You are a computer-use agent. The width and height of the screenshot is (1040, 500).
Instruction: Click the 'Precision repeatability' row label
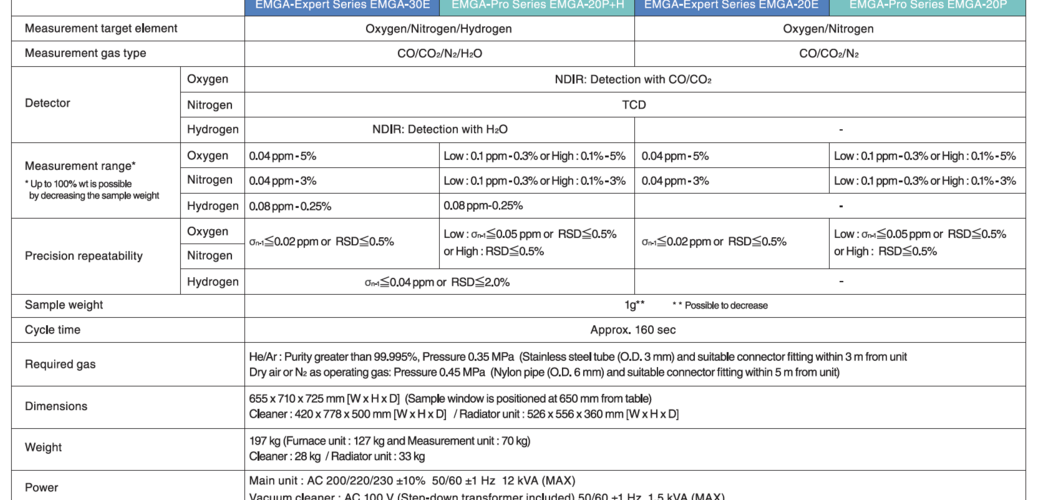point(84,256)
